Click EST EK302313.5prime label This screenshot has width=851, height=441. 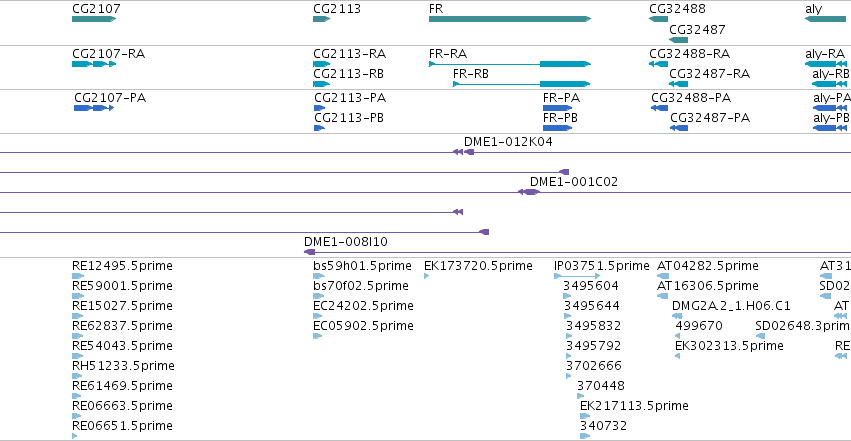coord(729,346)
